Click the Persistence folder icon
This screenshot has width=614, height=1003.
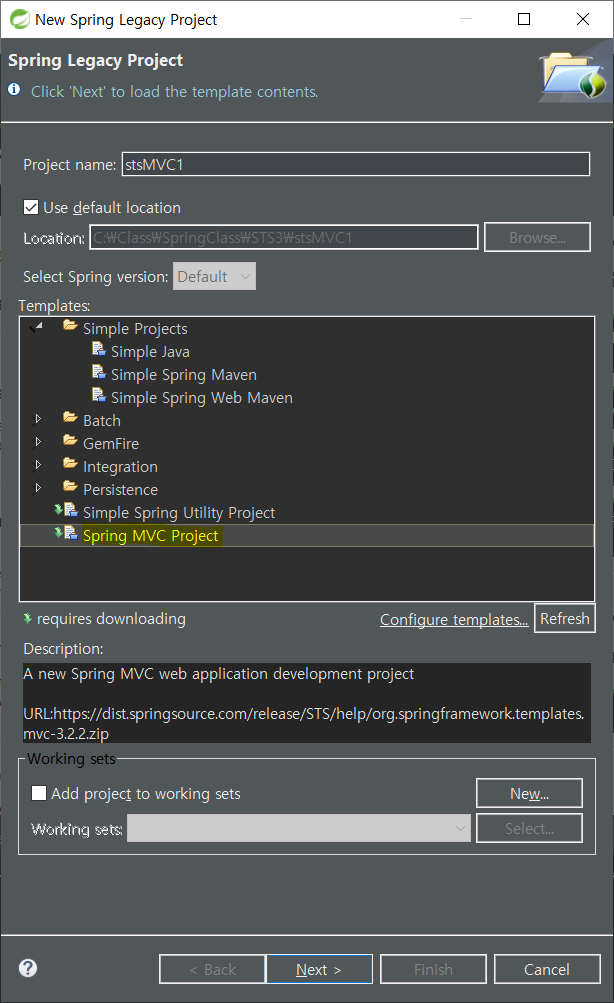point(70,487)
